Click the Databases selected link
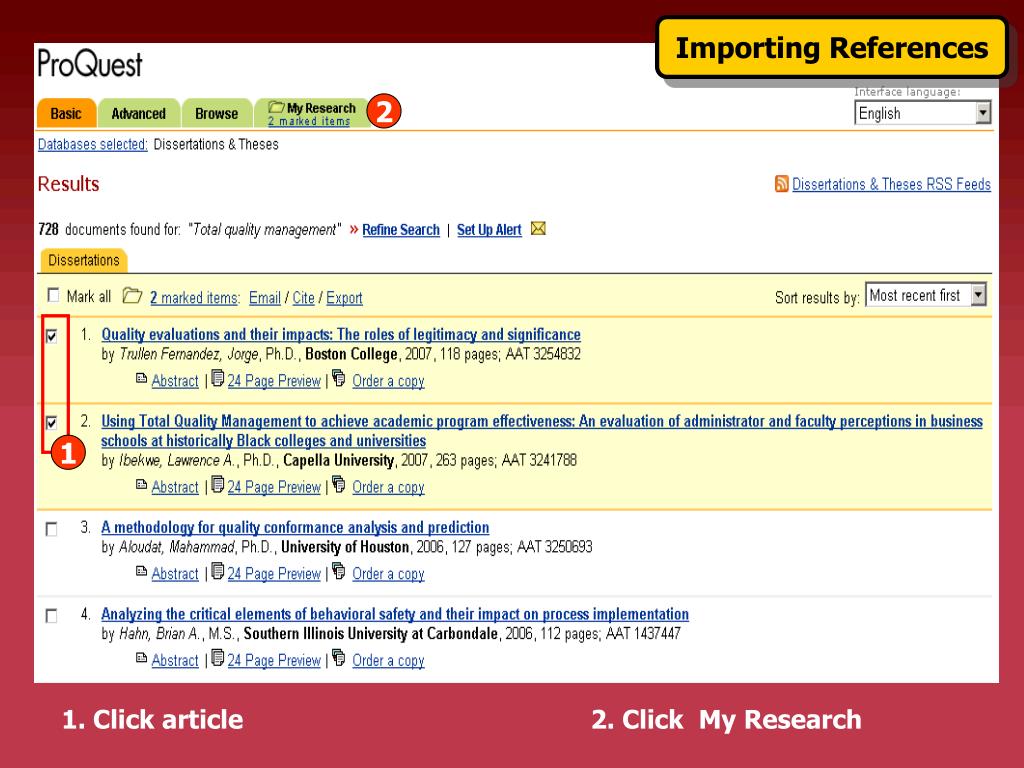The height and width of the screenshot is (768, 1024). [x=93, y=144]
